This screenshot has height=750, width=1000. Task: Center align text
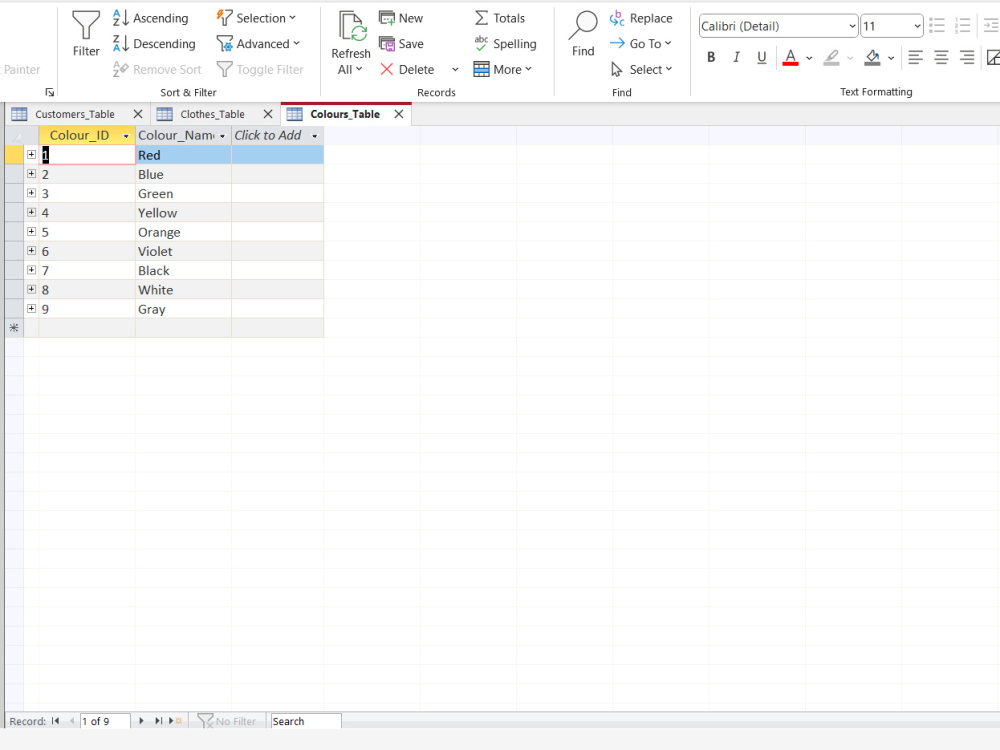coord(941,57)
